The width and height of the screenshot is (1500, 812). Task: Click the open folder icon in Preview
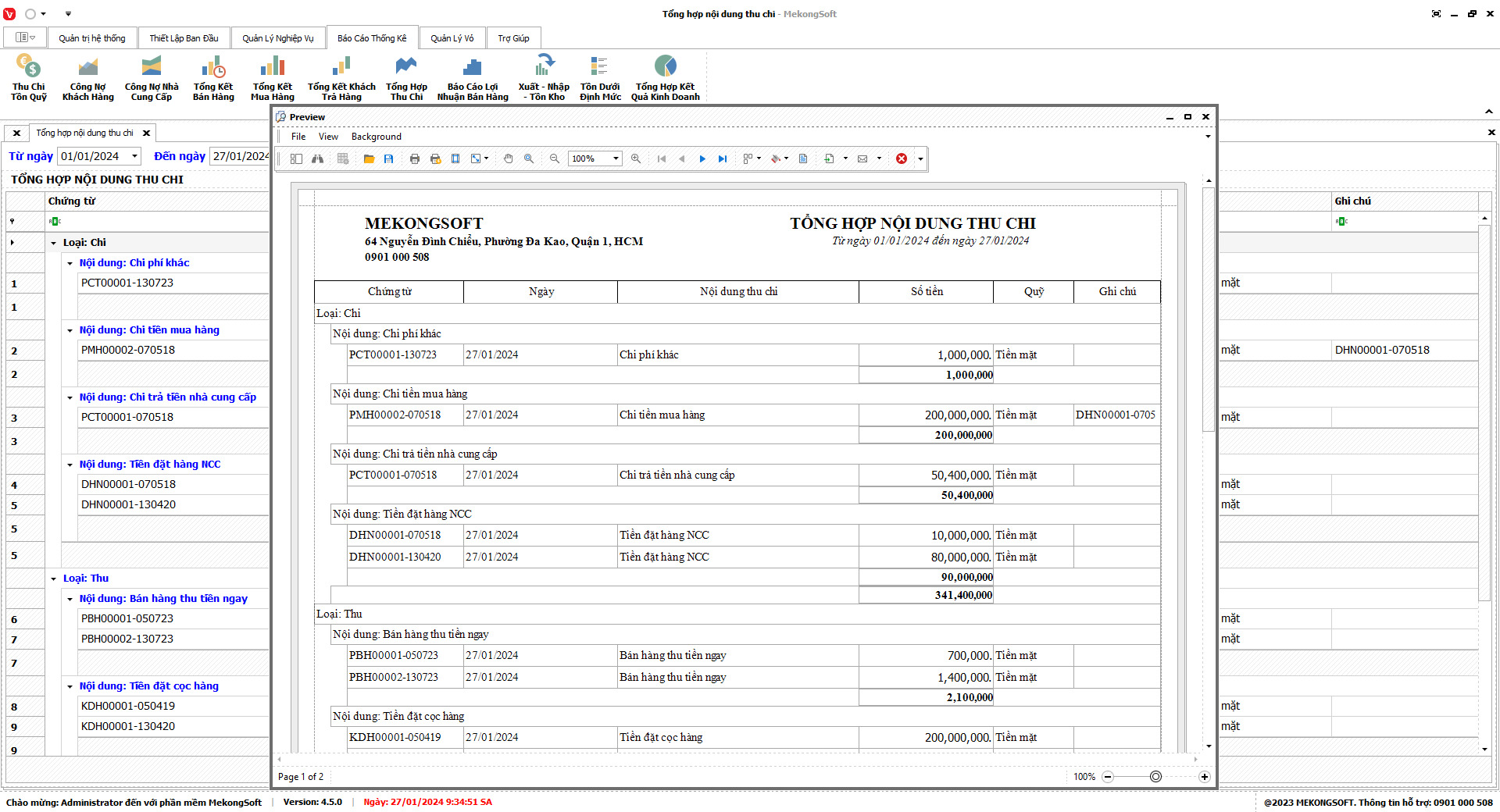pyautogui.click(x=369, y=158)
